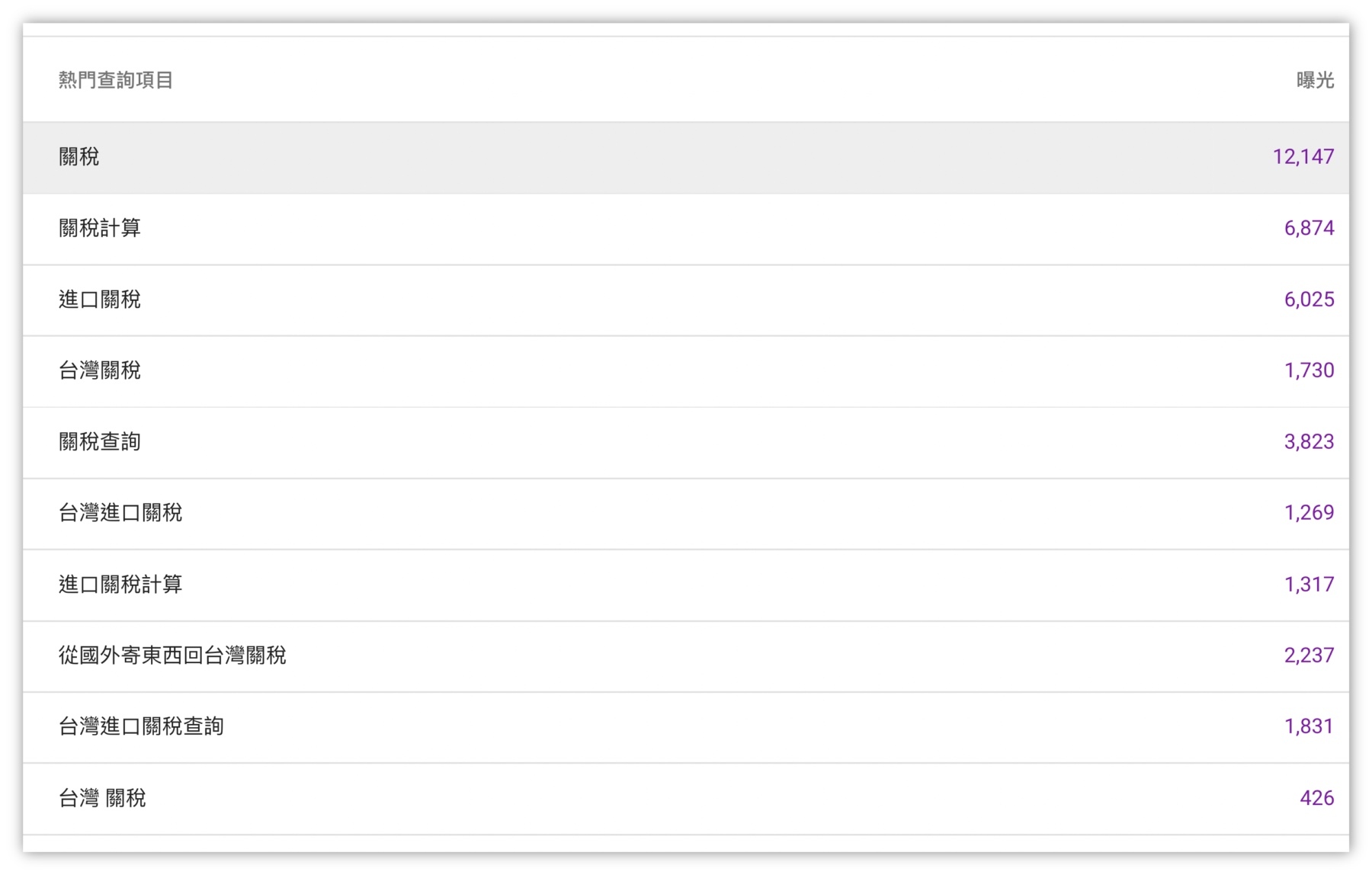Open the 從國外寄東西回台灣關稅 query
The width and height of the screenshot is (1372, 875).
click(x=172, y=655)
